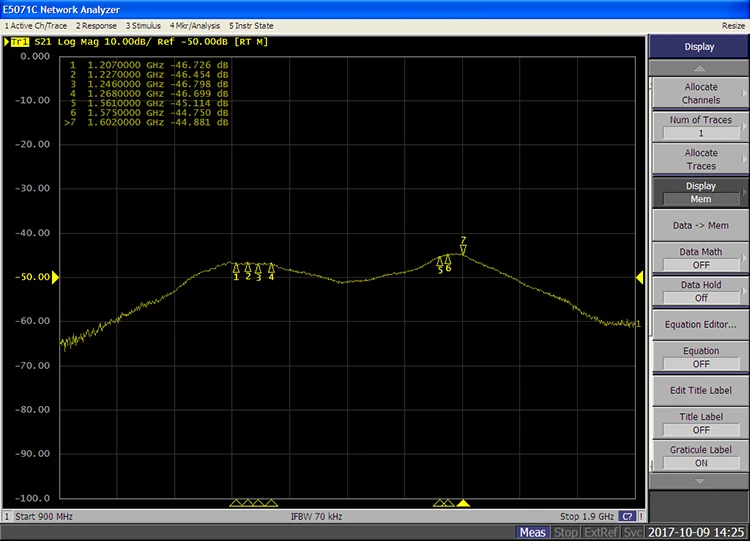
Task: Click the marker 3 readout 1.2460000 GHz row
Action: (149, 84)
